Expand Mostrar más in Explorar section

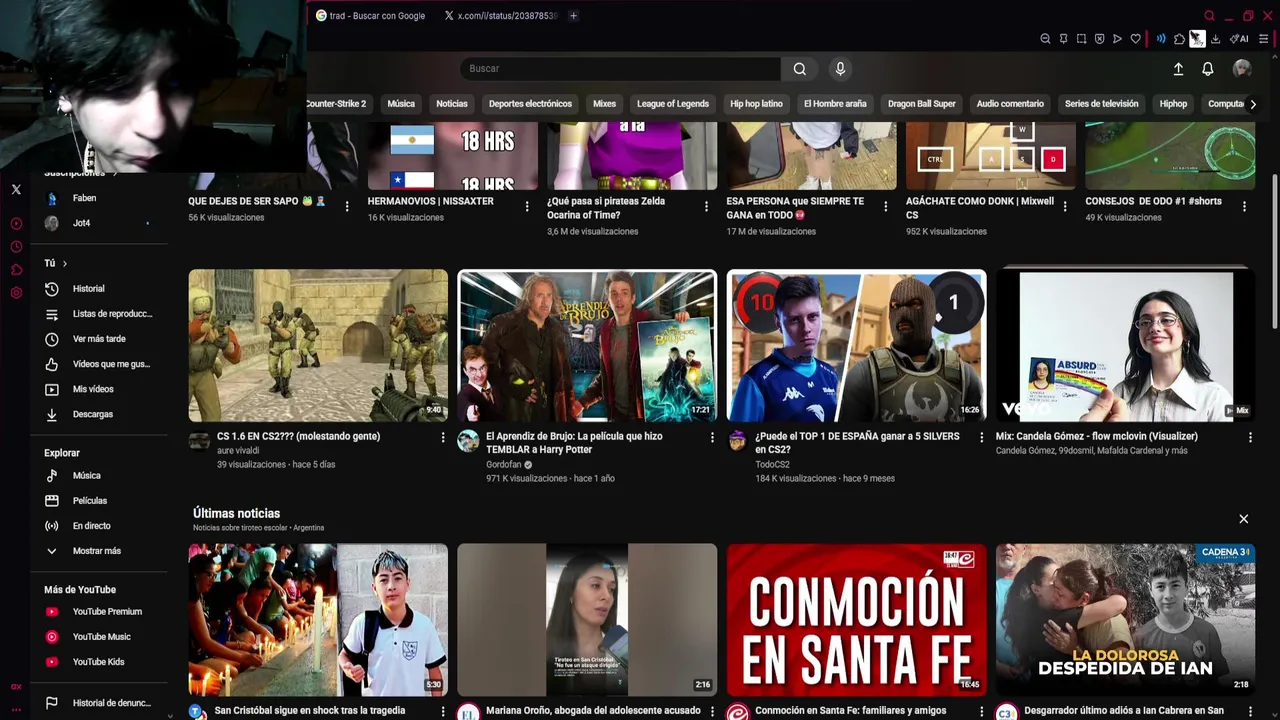pyautogui.click(x=100, y=551)
